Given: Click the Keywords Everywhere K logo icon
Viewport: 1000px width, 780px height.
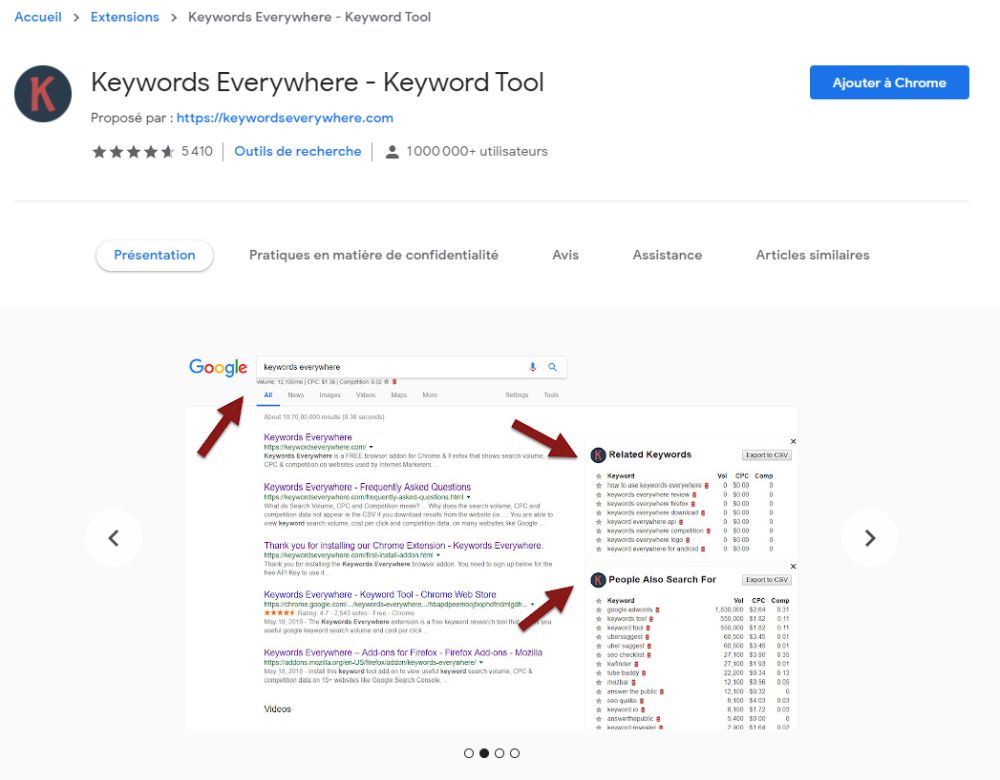Looking at the screenshot, I should (43, 94).
